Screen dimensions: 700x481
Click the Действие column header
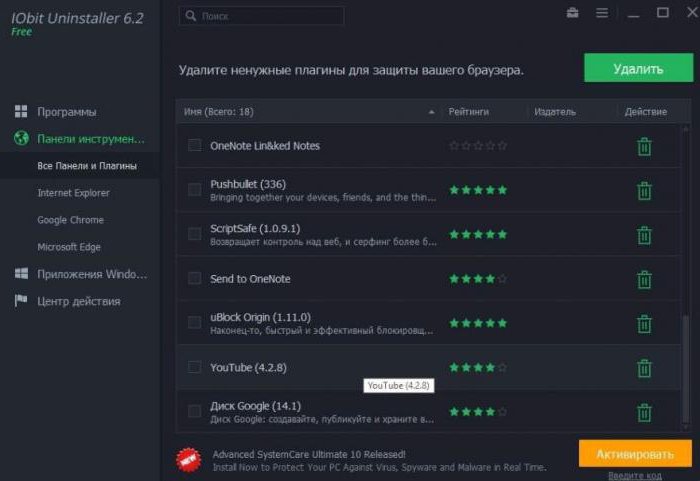[646, 112]
